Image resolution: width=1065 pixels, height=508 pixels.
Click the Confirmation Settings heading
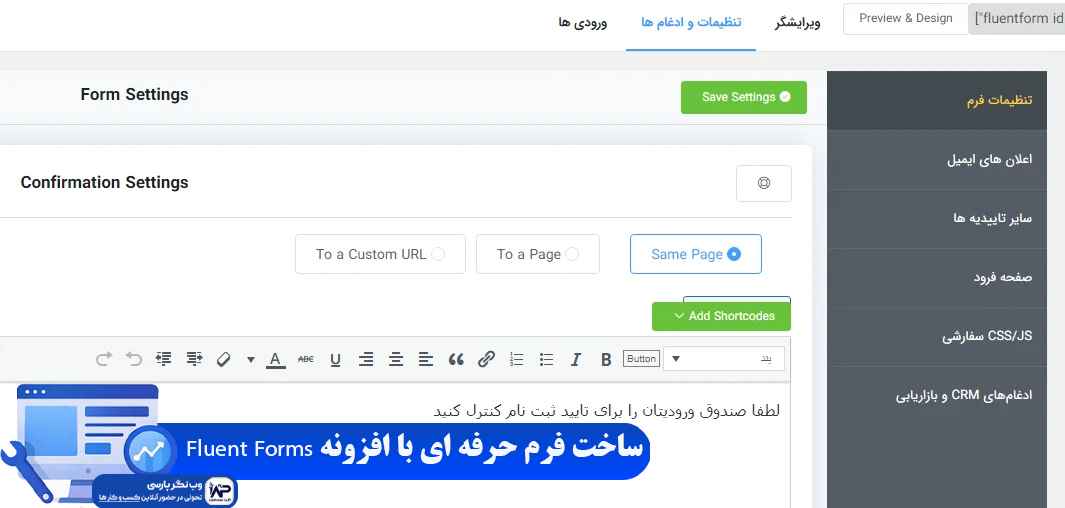[x=105, y=183]
